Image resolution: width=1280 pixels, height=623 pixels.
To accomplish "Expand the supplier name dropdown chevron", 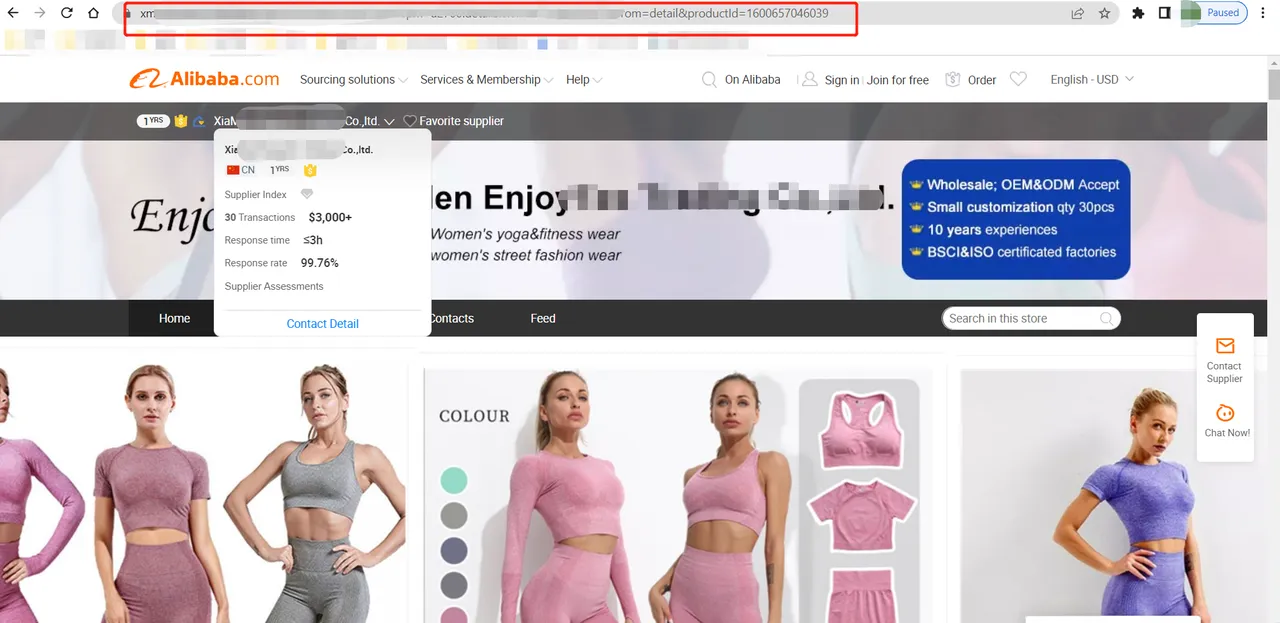I will click(390, 120).
